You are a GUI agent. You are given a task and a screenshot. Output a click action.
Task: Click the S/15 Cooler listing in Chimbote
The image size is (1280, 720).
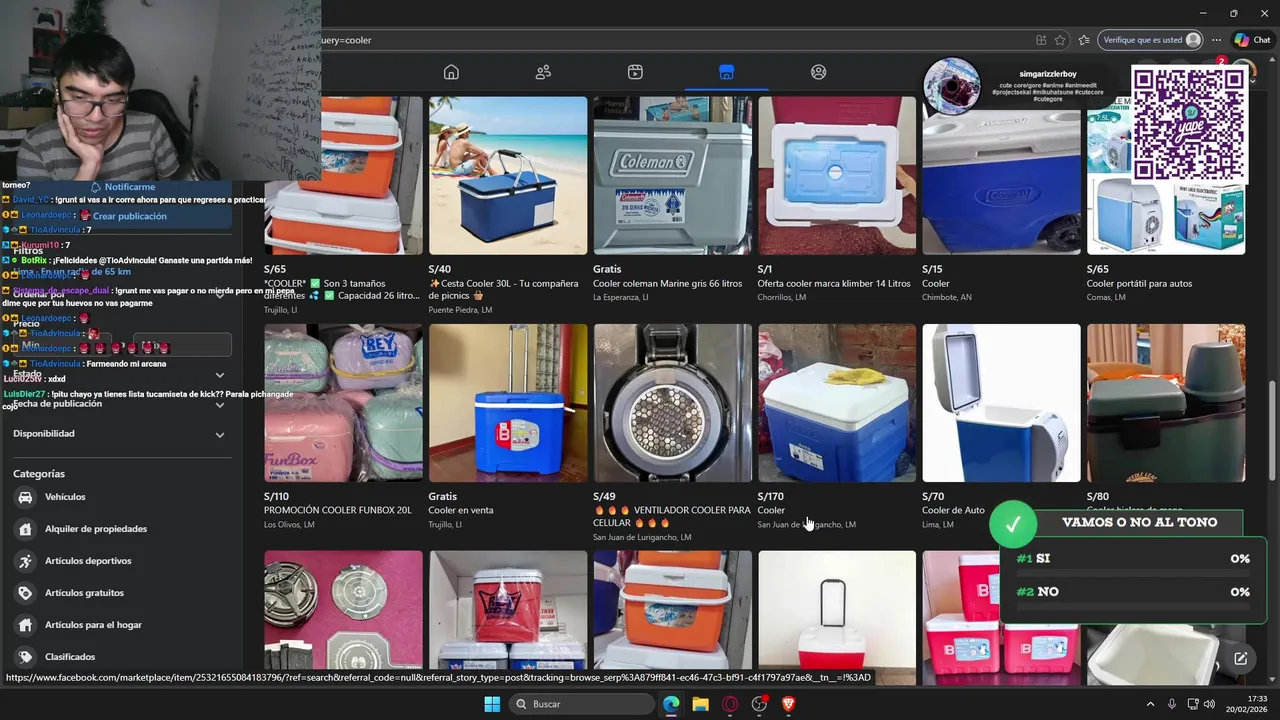[1001, 200]
